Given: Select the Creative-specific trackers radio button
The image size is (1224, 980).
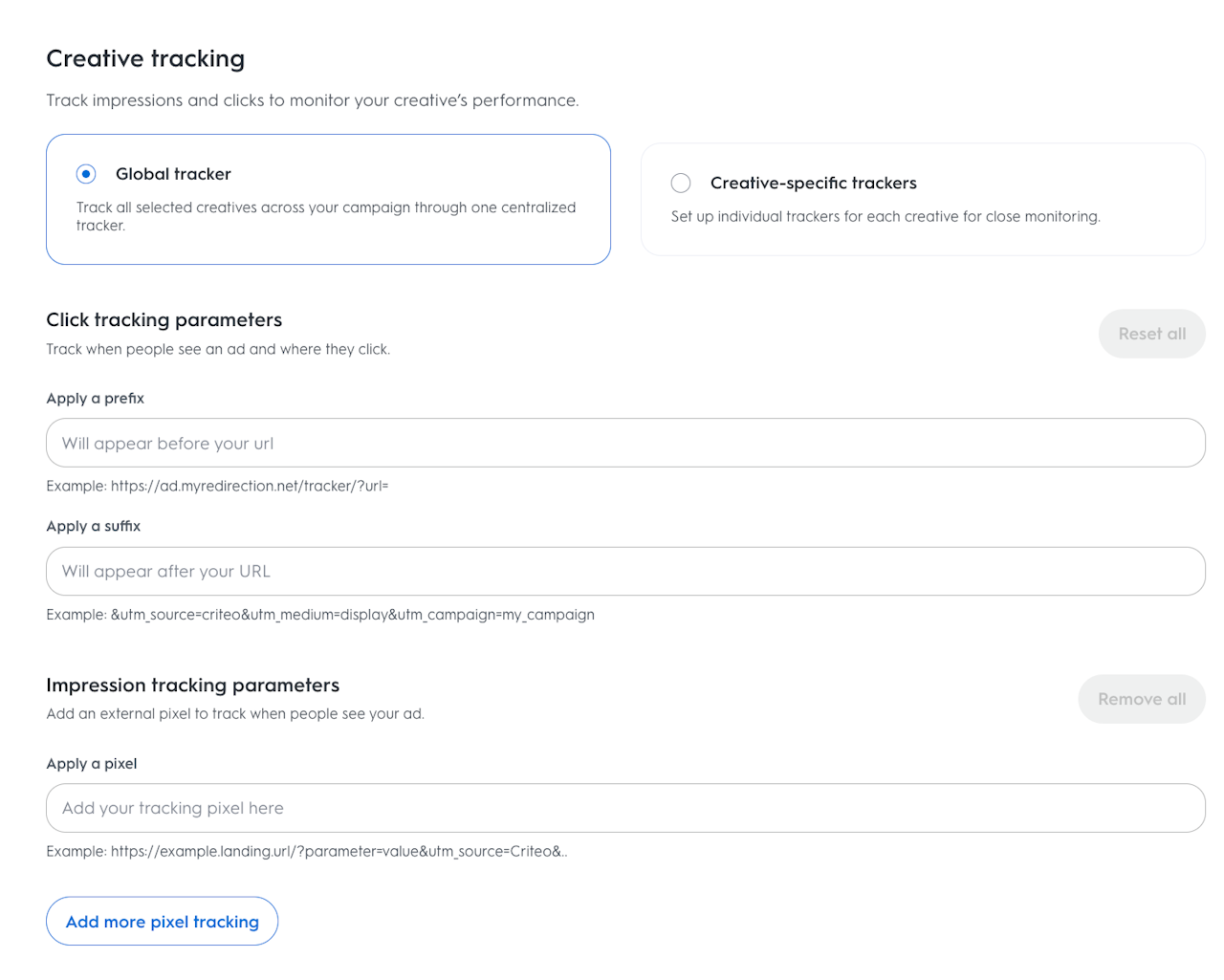Looking at the screenshot, I should click(x=681, y=183).
